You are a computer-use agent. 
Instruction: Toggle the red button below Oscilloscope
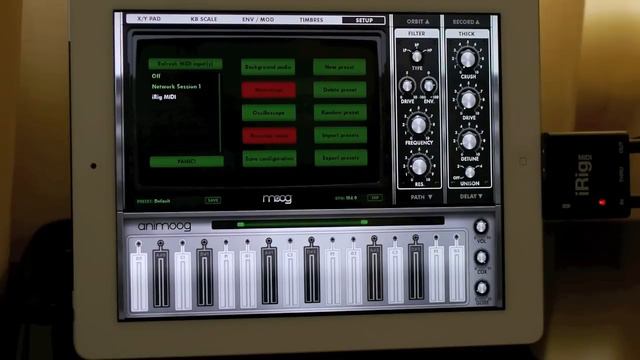click(x=269, y=136)
